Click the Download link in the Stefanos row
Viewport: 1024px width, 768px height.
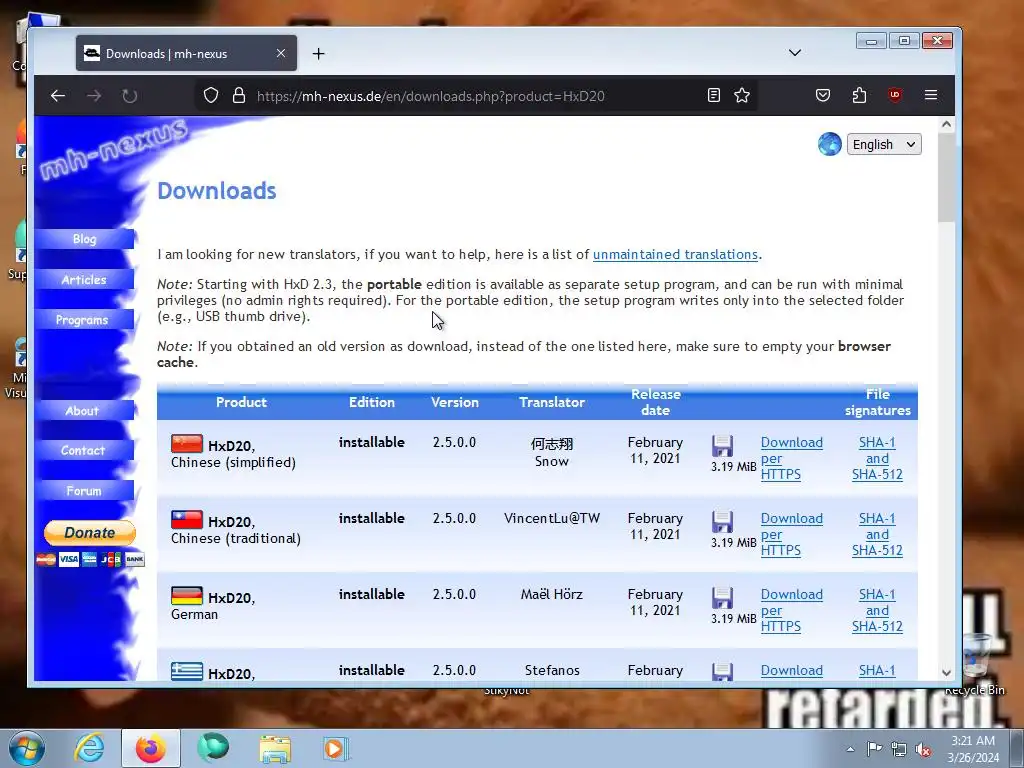coord(792,671)
